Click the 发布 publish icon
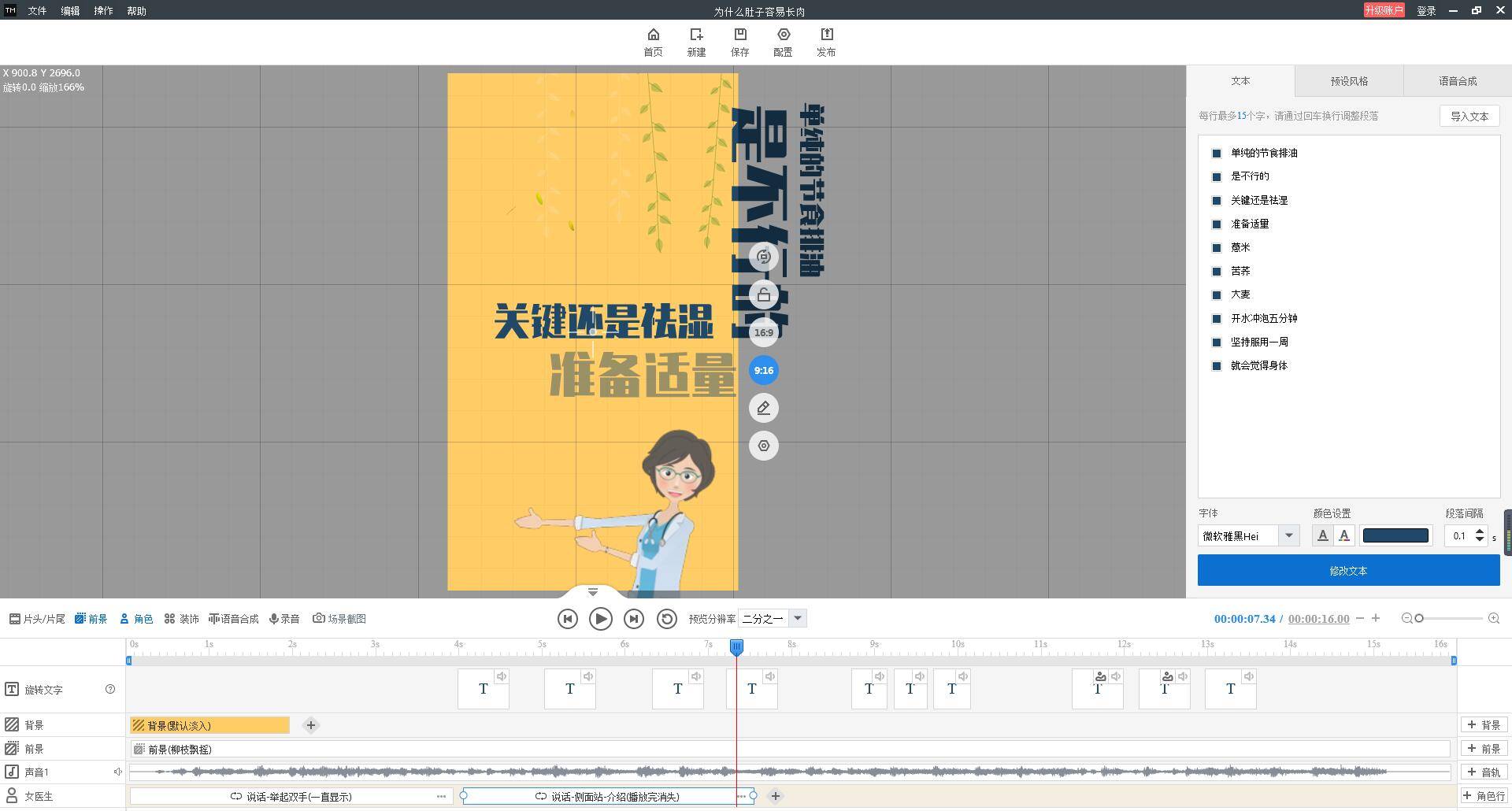The height and width of the screenshot is (811, 1512). (x=826, y=35)
